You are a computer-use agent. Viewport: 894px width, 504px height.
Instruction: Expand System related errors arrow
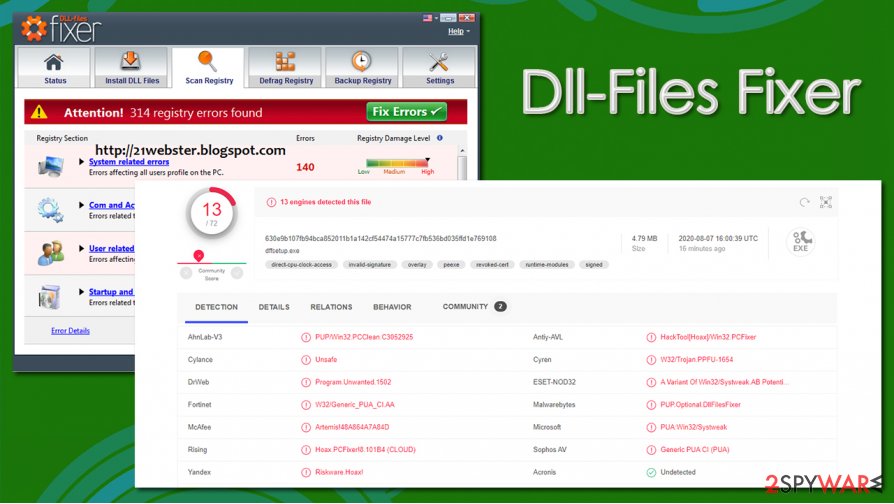click(82, 162)
